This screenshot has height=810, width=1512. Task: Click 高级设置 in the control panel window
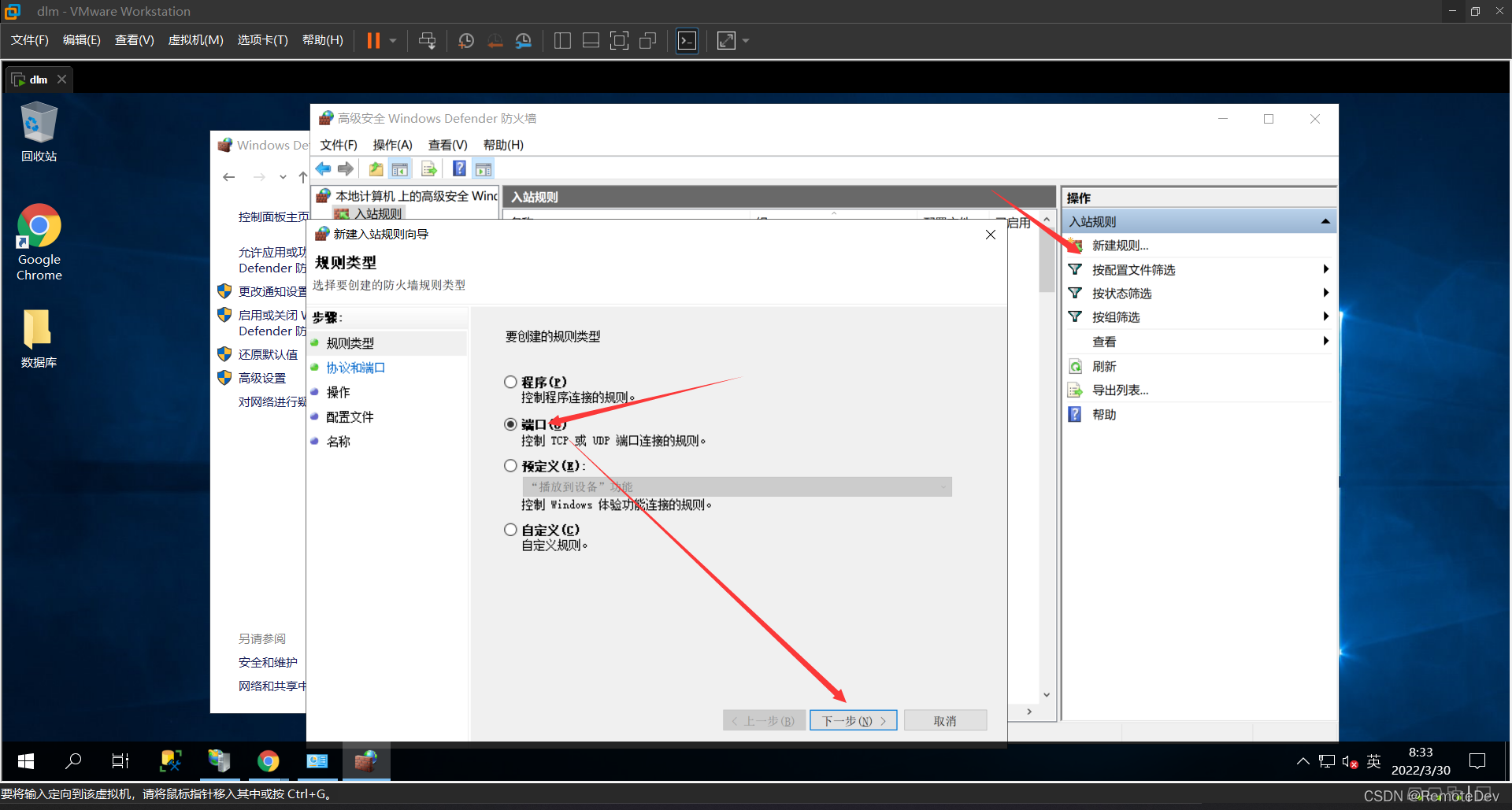[x=262, y=378]
